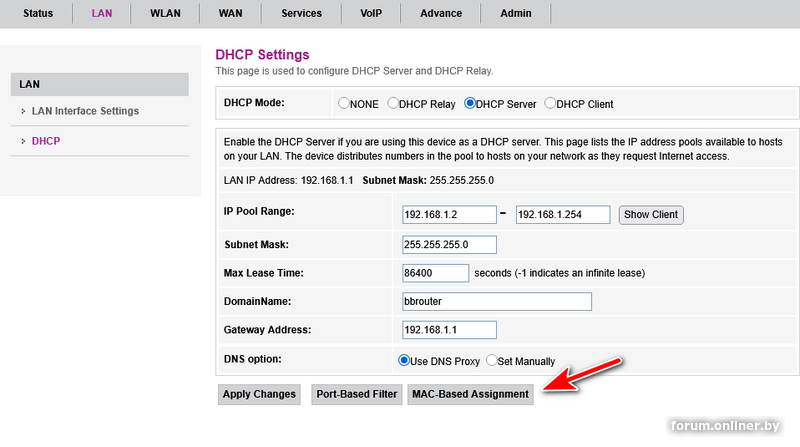Click the Max Lease Time field
The height and width of the screenshot is (447, 800).
click(x=434, y=273)
